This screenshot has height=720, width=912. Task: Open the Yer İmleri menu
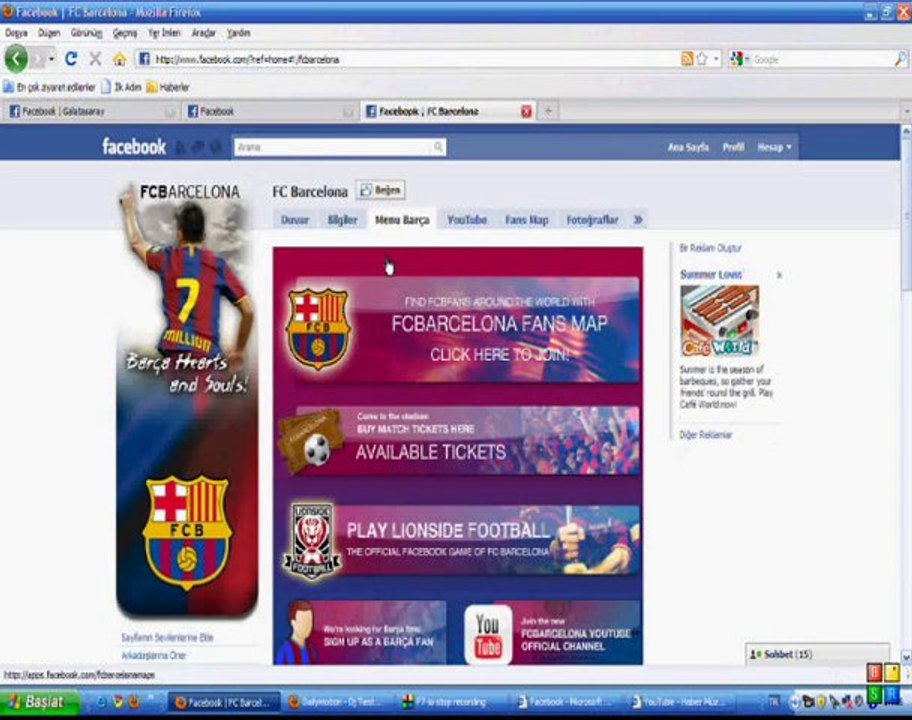(x=165, y=33)
